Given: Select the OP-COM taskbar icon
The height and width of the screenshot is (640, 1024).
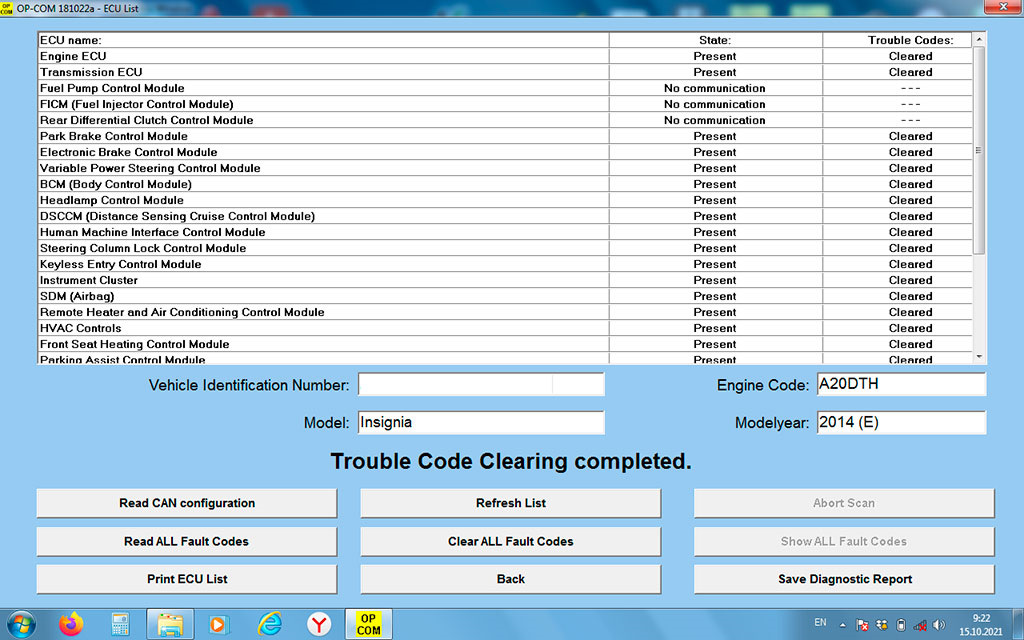Looking at the screenshot, I should [x=368, y=624].
